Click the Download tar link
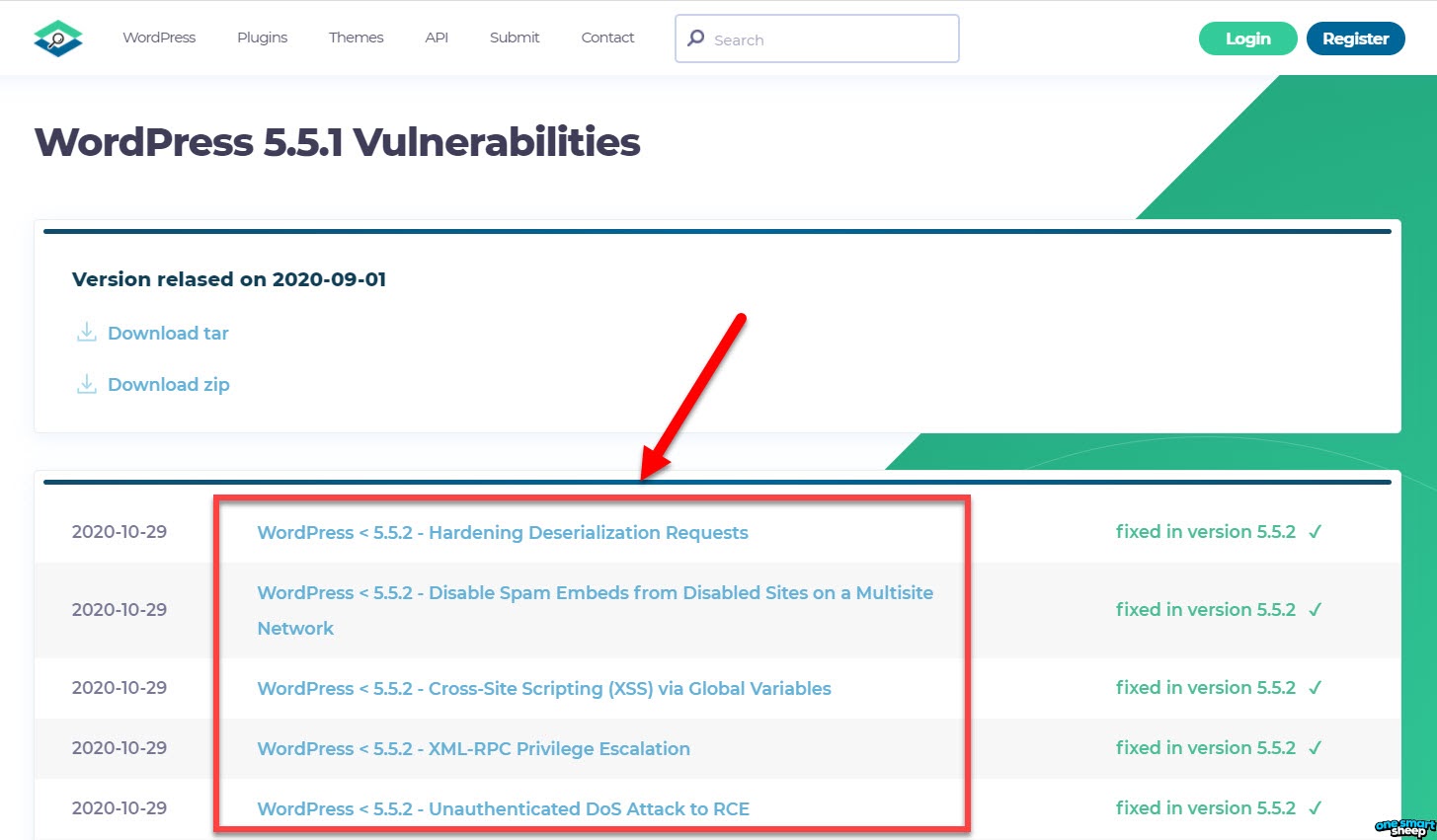The width and height of the screenshot is (1437, 840). pos(168,334)
